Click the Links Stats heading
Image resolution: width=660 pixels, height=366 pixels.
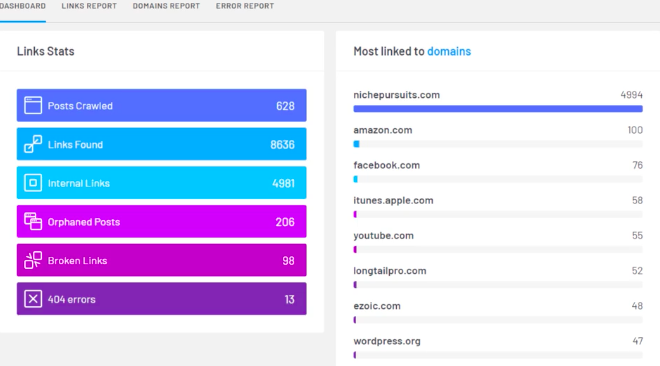click(x=45, y=51)
